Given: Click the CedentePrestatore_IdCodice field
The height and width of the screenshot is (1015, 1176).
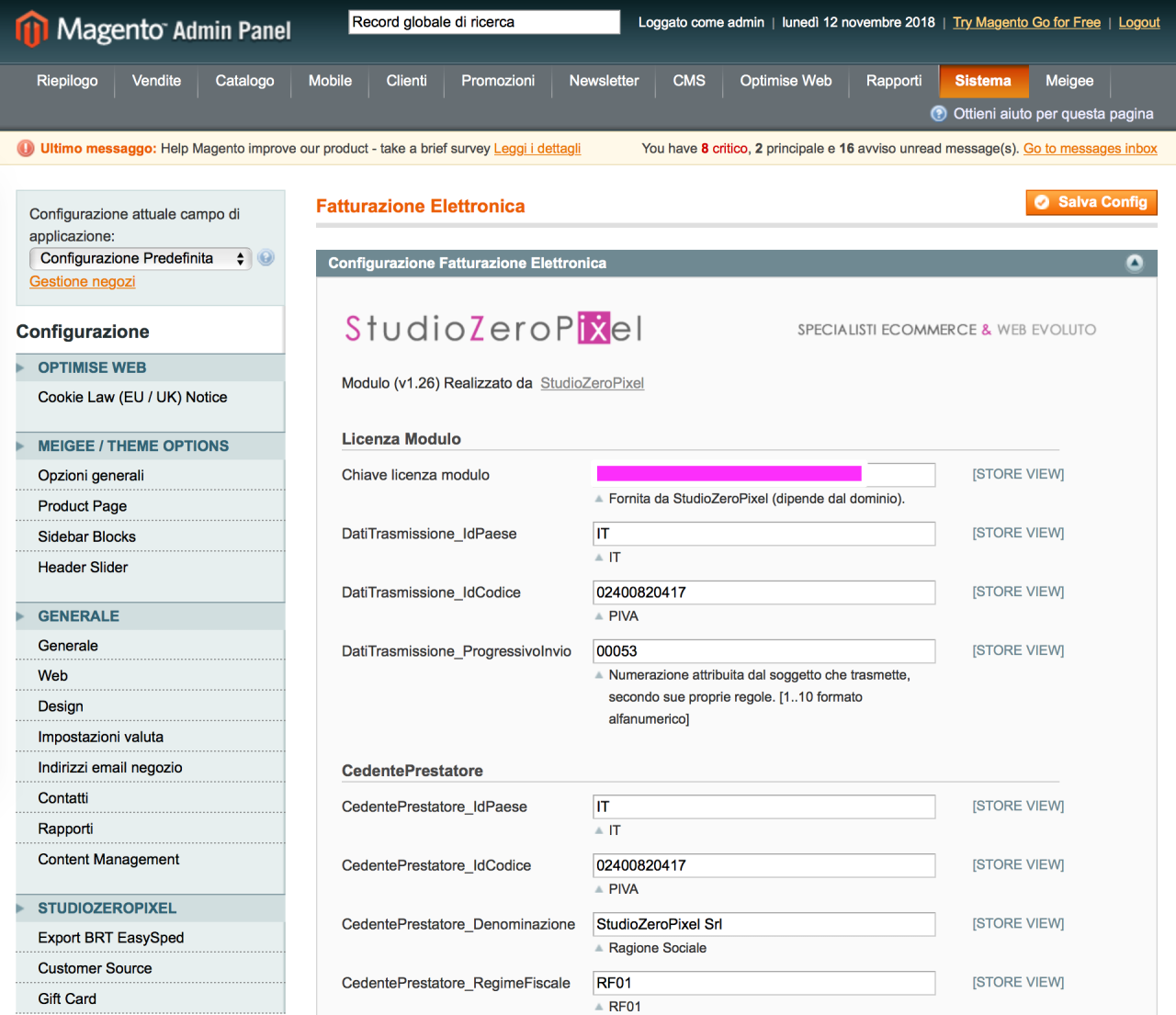Looking at the screenshot, I should [x=764, y=865].
